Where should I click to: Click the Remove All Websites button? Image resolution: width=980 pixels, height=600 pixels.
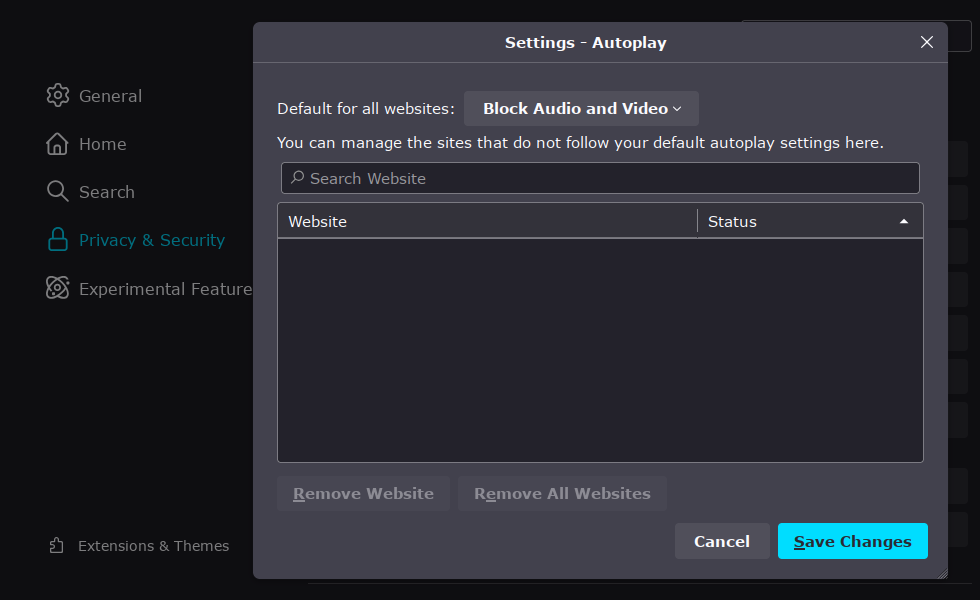562,494
